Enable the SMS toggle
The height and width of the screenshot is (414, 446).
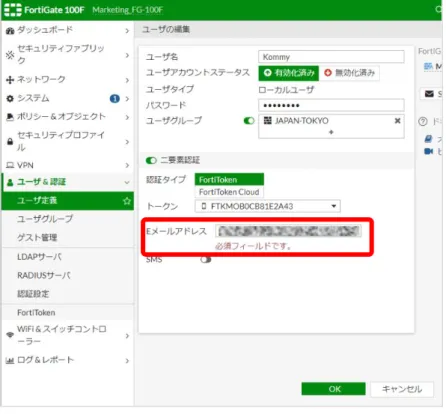point(206,260)
